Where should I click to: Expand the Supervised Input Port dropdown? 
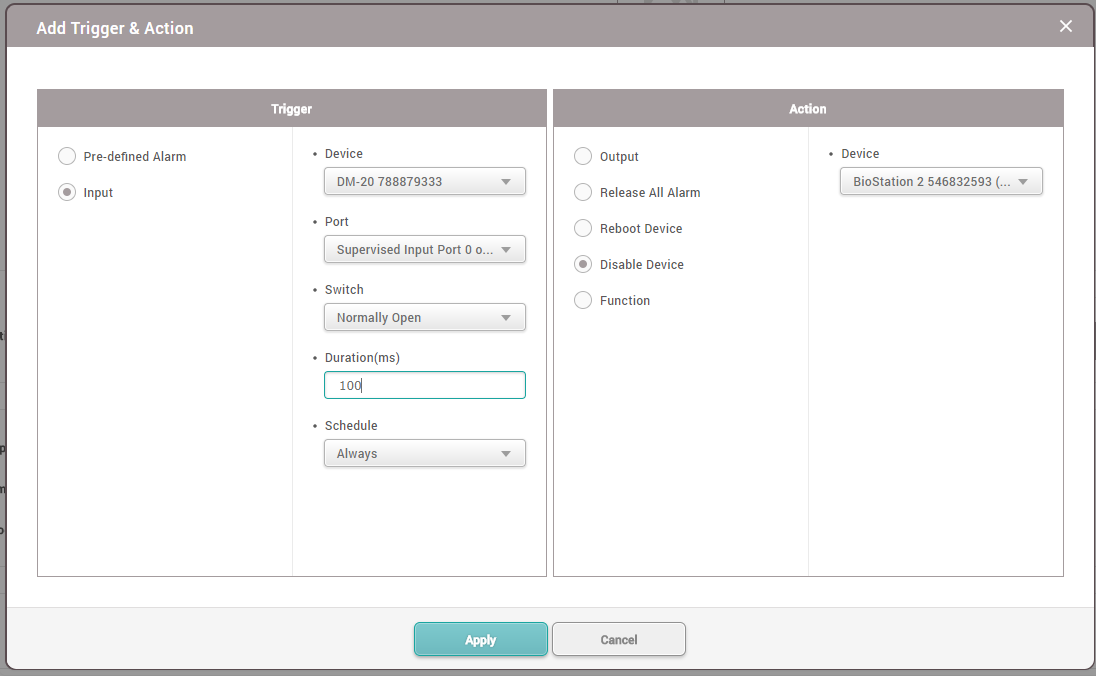tap(424, 250)
